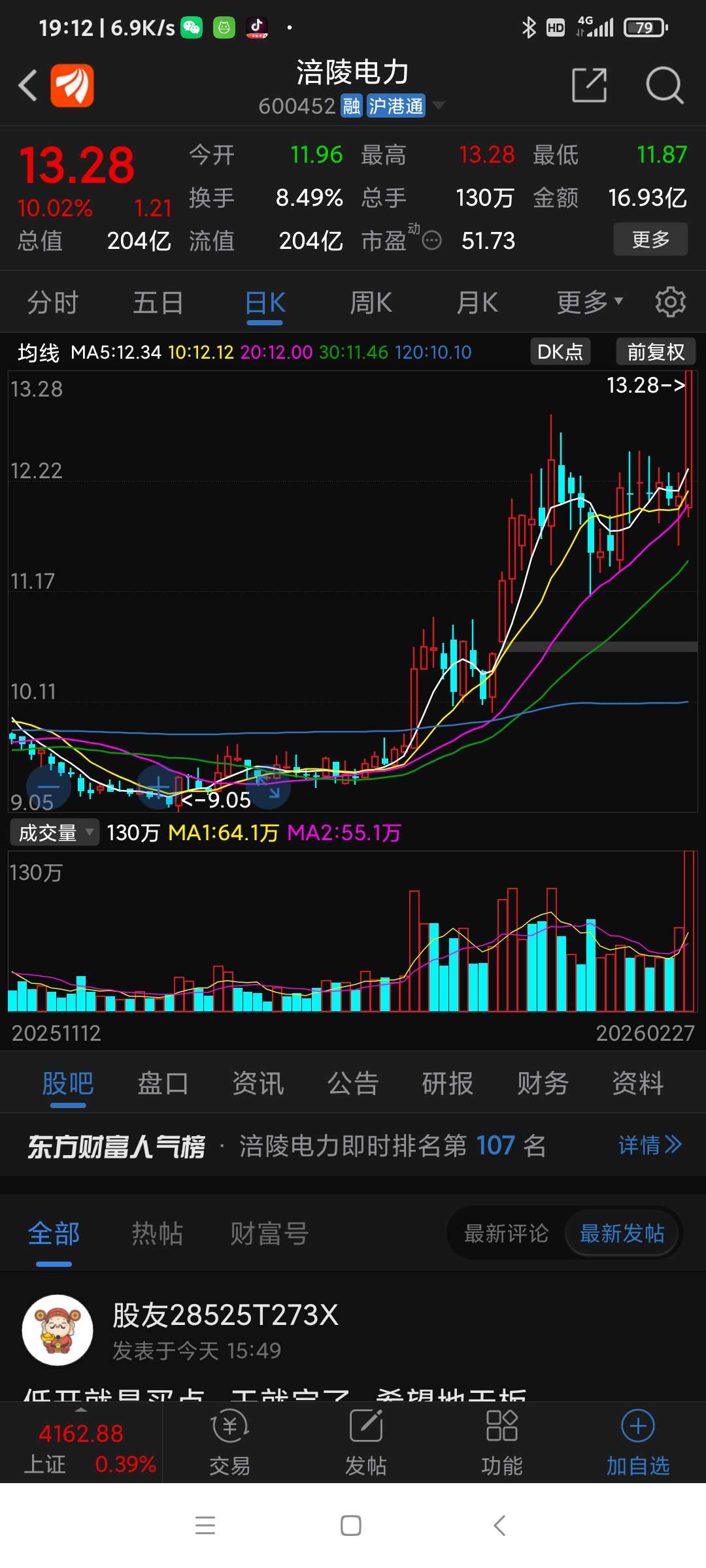This screenshot has height=1568, width=706.
Task: Sort posts by 最新发帖
Action: tap(622, 1233)
